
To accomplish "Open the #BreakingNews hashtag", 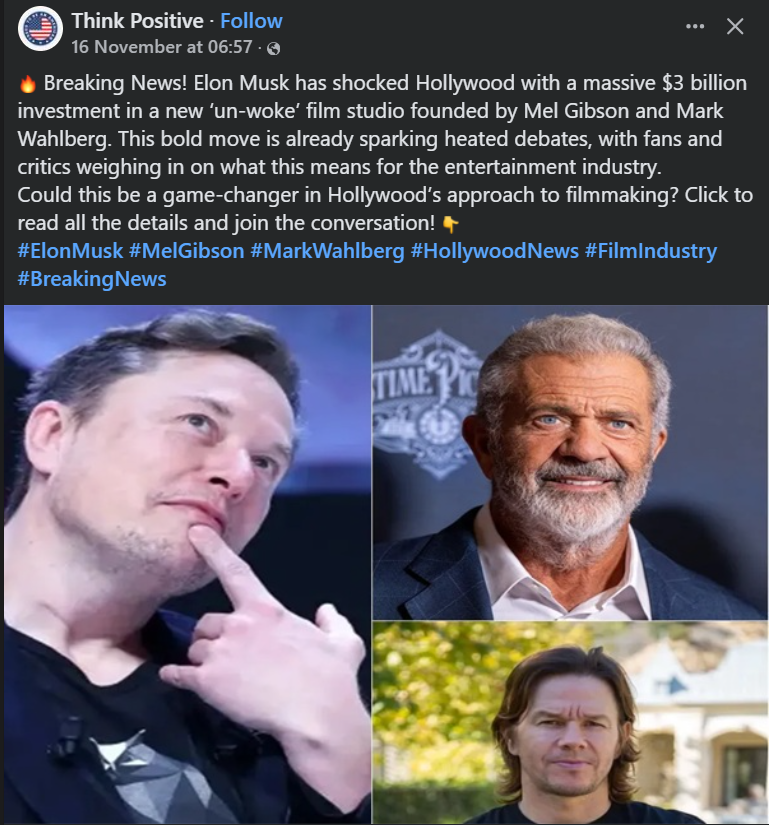I will 92,279.
